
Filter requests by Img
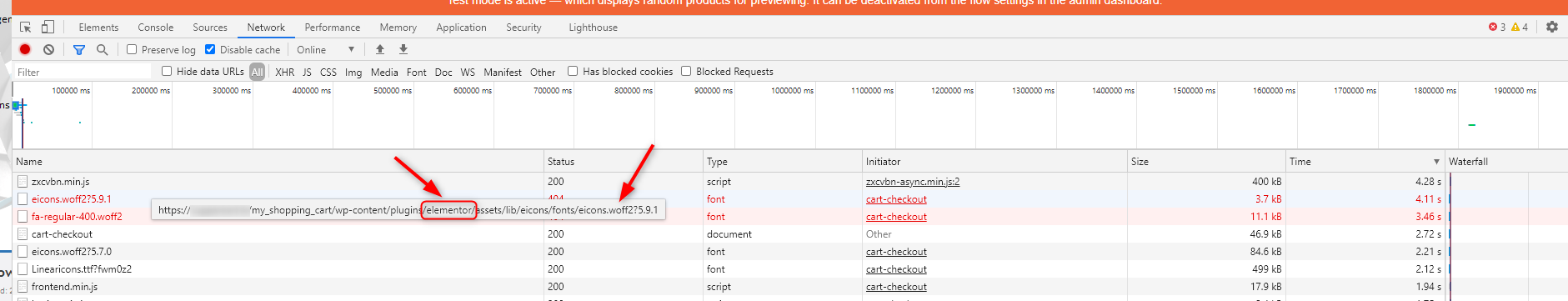point(353,73)
